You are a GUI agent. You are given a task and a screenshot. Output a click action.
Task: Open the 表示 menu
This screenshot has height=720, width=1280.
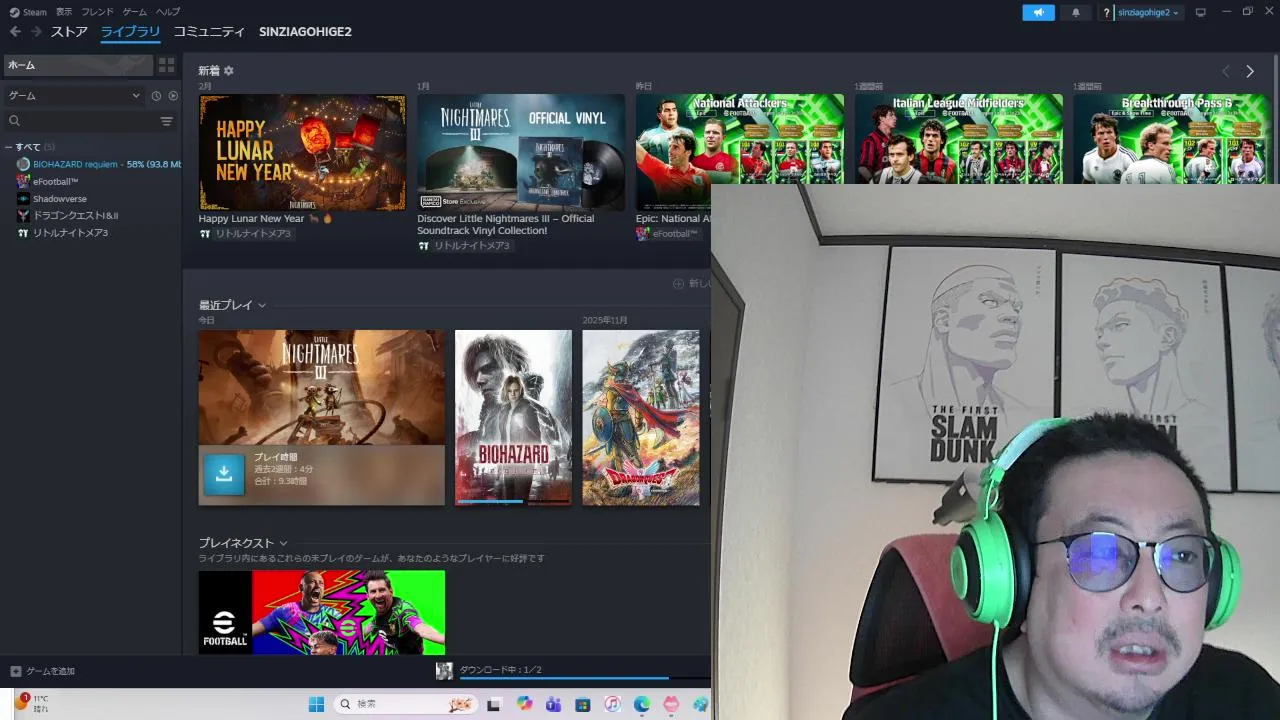(64, 12)
